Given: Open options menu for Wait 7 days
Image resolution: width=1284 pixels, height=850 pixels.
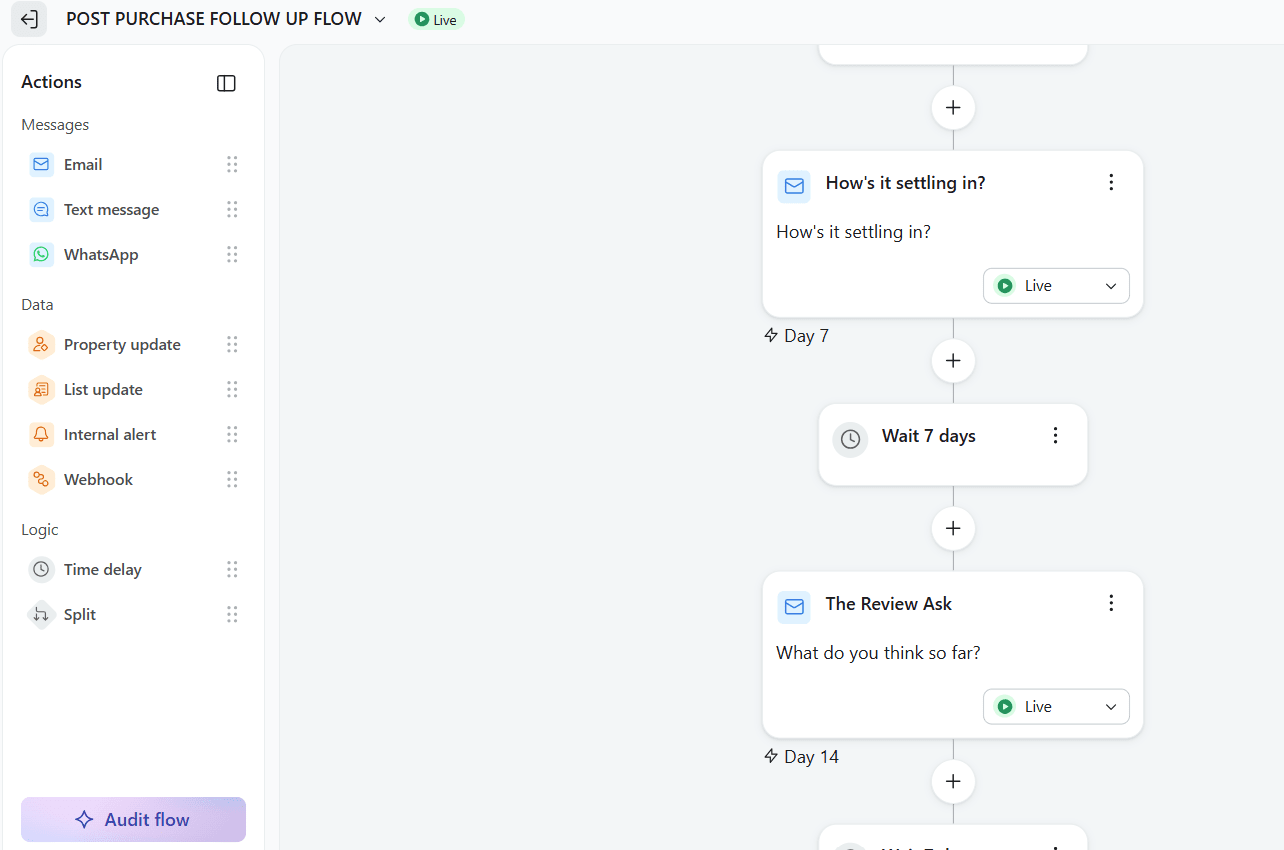Looking at the screenshot, I should (x=1055, y=435).
